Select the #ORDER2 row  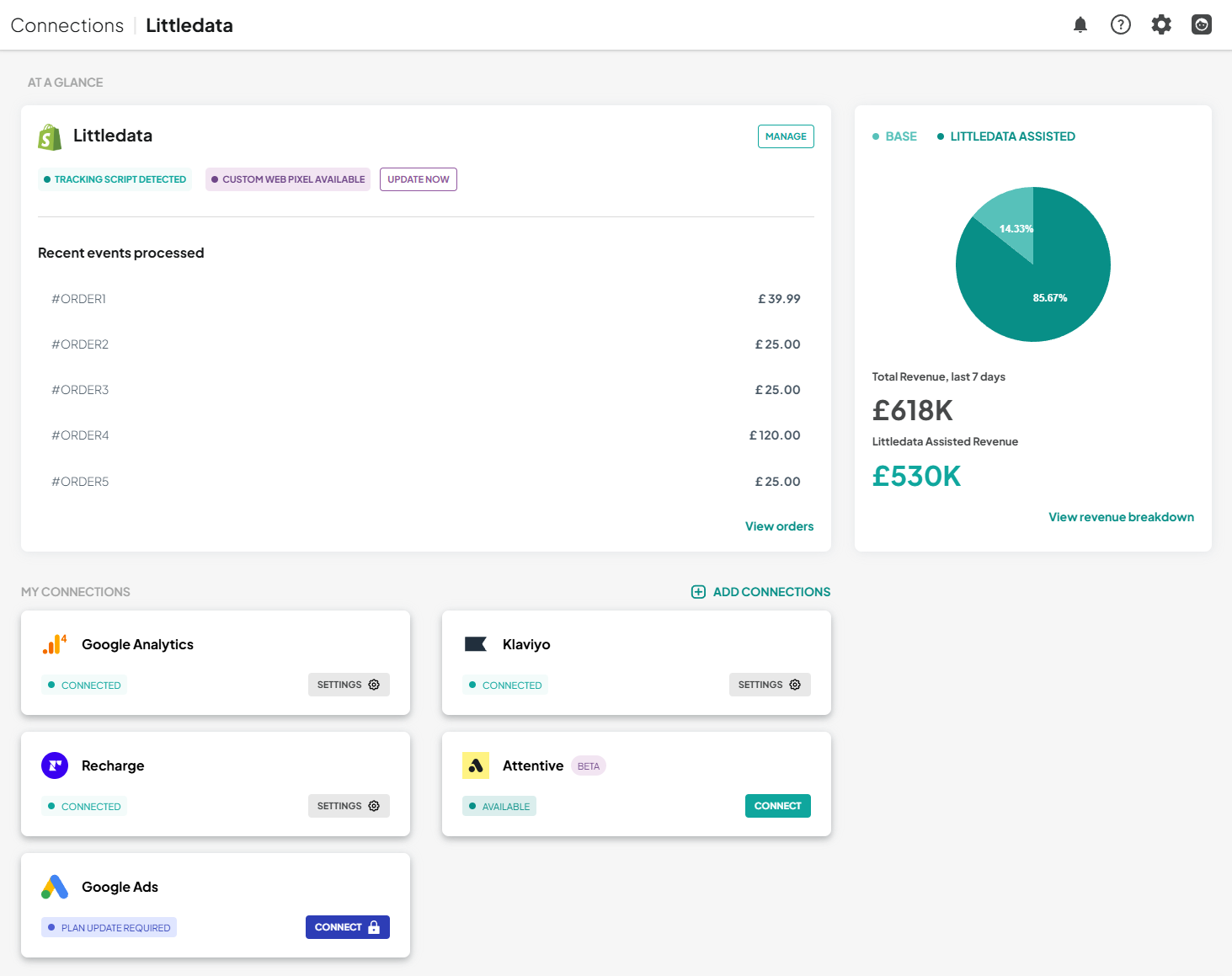(426, 344)
